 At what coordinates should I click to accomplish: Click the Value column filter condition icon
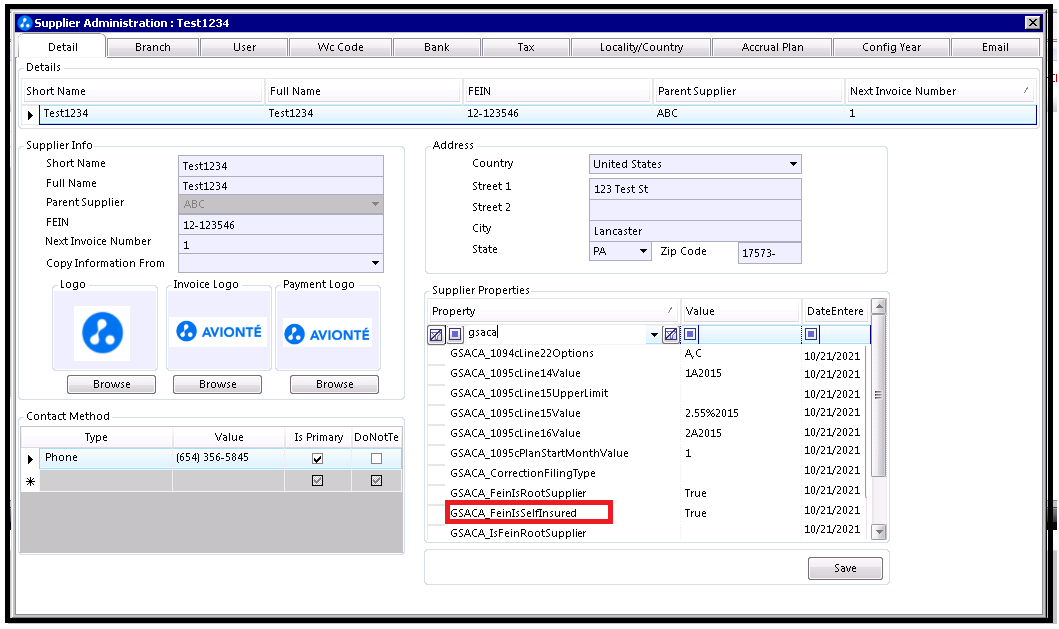click(x=690, y=334)
